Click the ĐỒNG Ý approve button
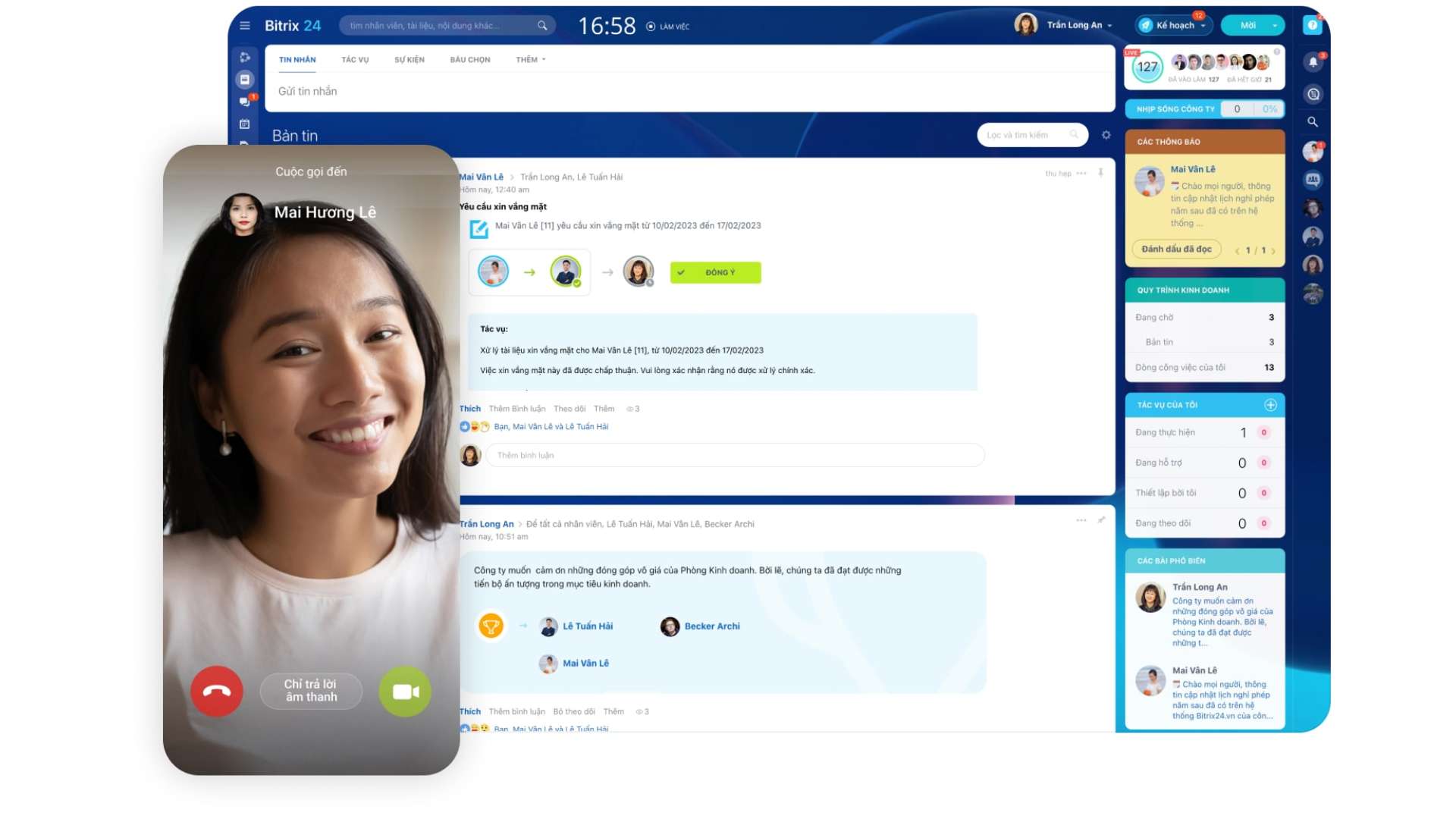The image size is (1456, 819). [x=715, y=272]
